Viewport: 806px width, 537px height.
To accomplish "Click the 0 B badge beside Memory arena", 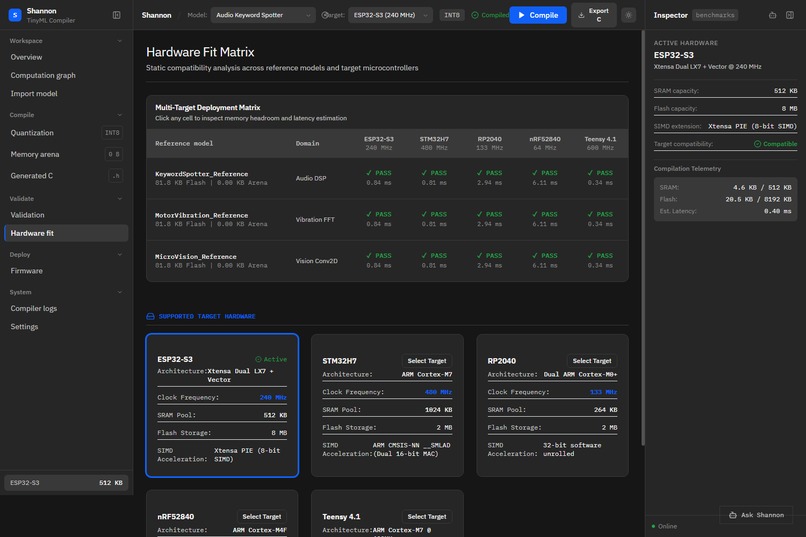I will tap(114, 154).
